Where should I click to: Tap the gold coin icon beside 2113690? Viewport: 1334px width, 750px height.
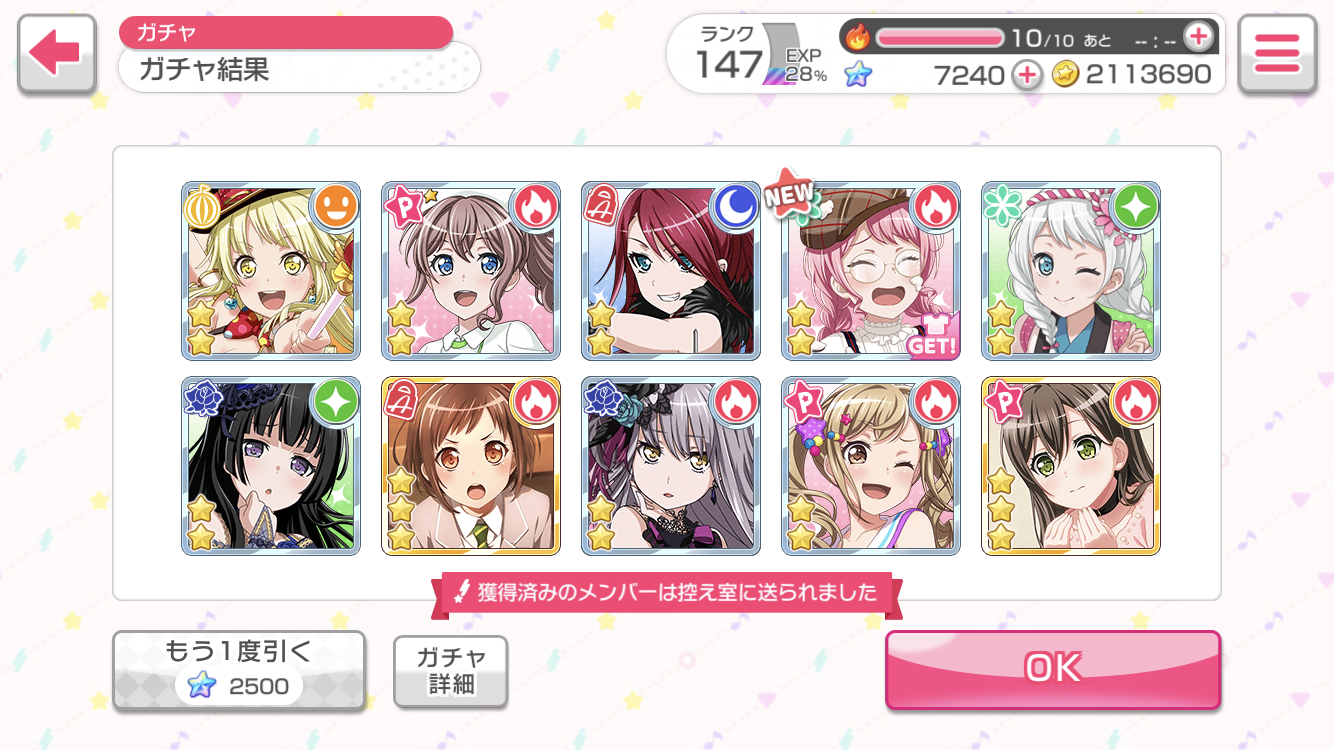pyautogui.click(x=1066, y=75)
